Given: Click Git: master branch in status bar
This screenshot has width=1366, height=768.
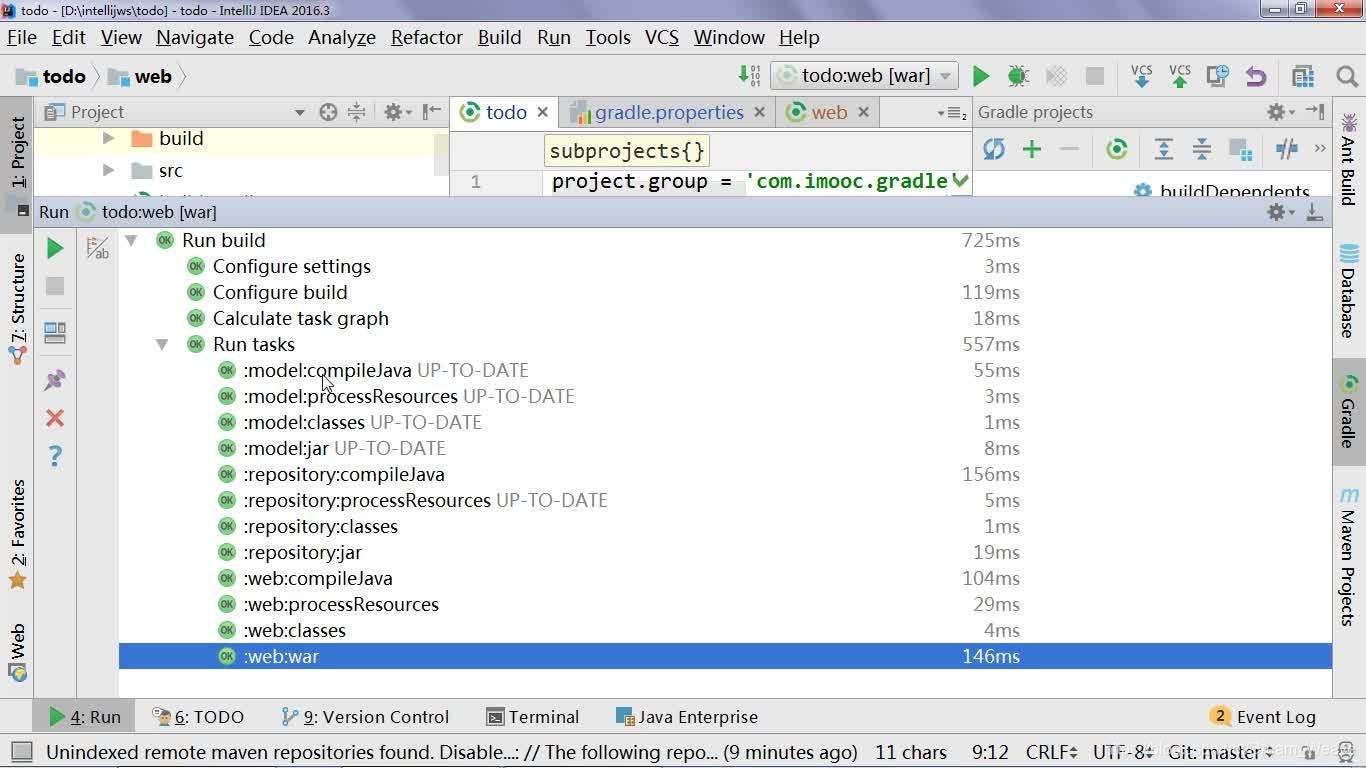Looking at the screenshot, I should click(x=1221, y=752).
